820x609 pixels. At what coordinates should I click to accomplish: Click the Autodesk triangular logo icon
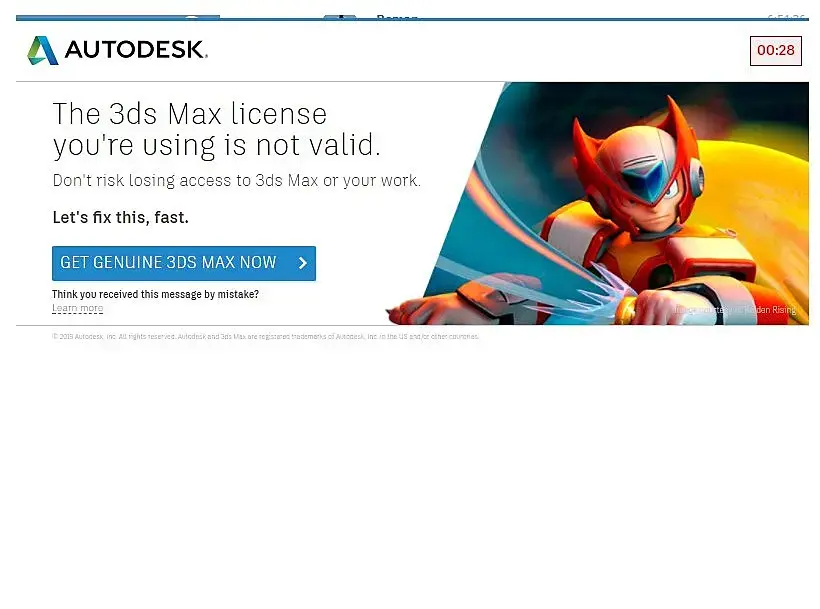pos(42,50)
